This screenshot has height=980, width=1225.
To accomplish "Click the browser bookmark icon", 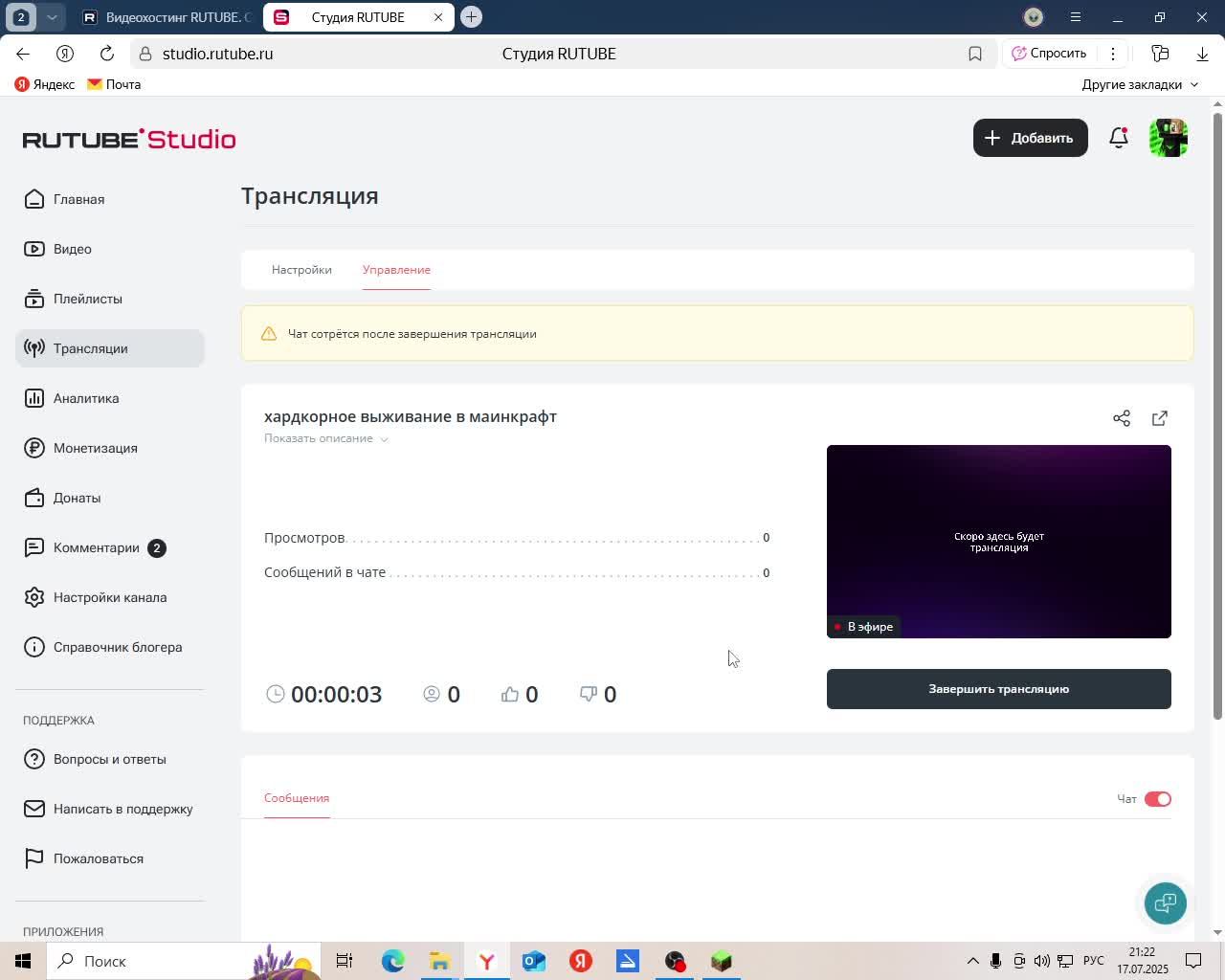I will 975,54.
